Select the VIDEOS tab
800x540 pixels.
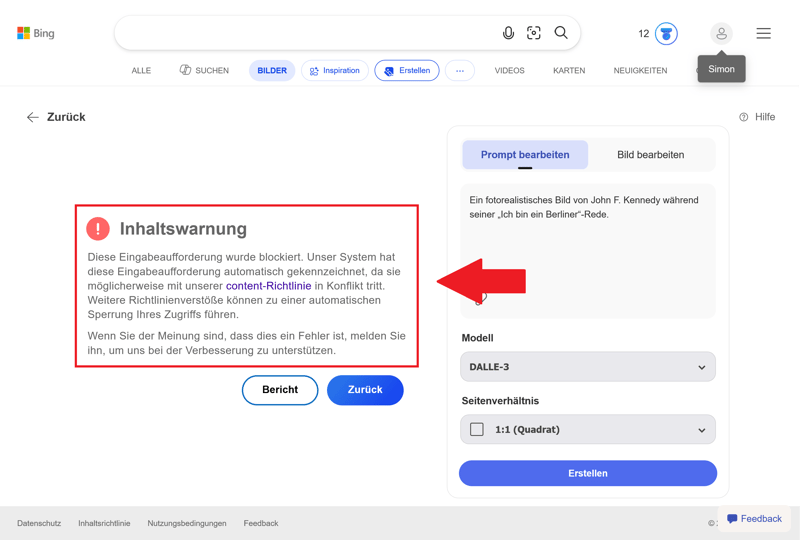tap(509, 70)
